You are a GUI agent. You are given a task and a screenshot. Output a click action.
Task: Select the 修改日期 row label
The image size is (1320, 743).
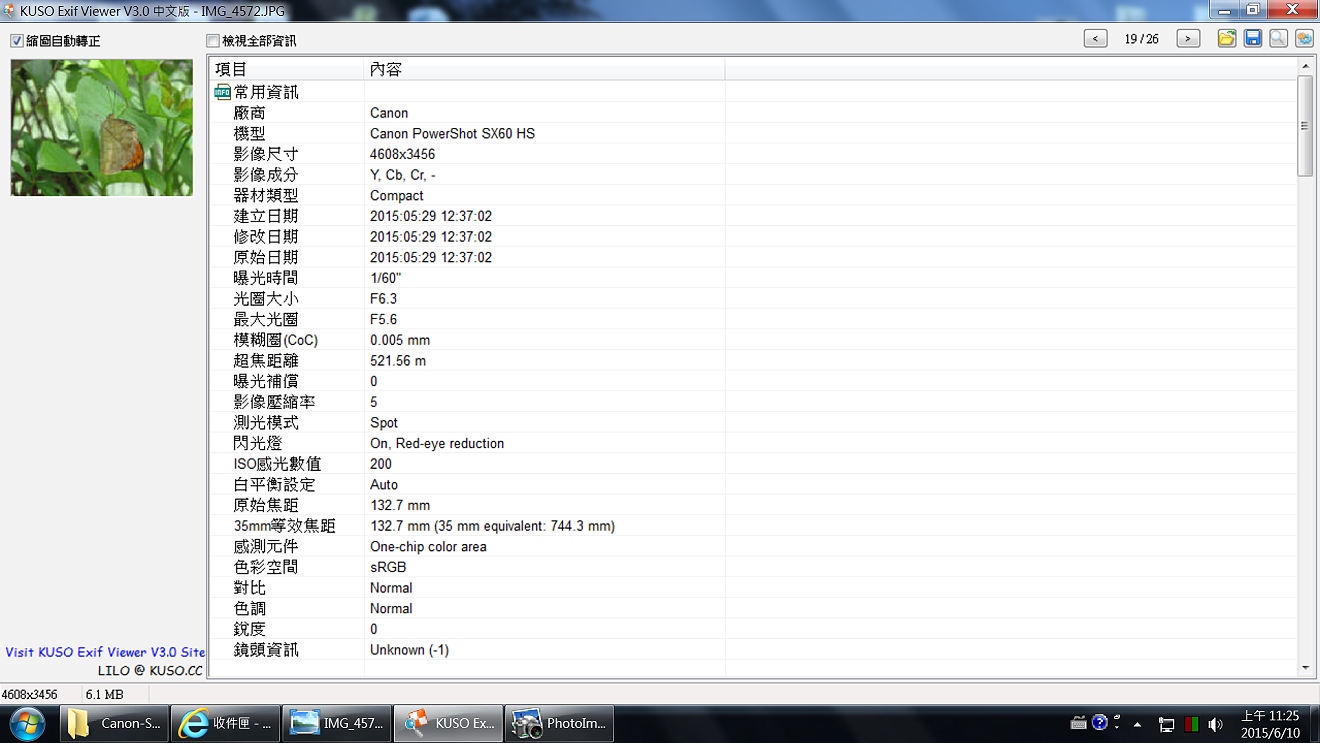(266, 237)
